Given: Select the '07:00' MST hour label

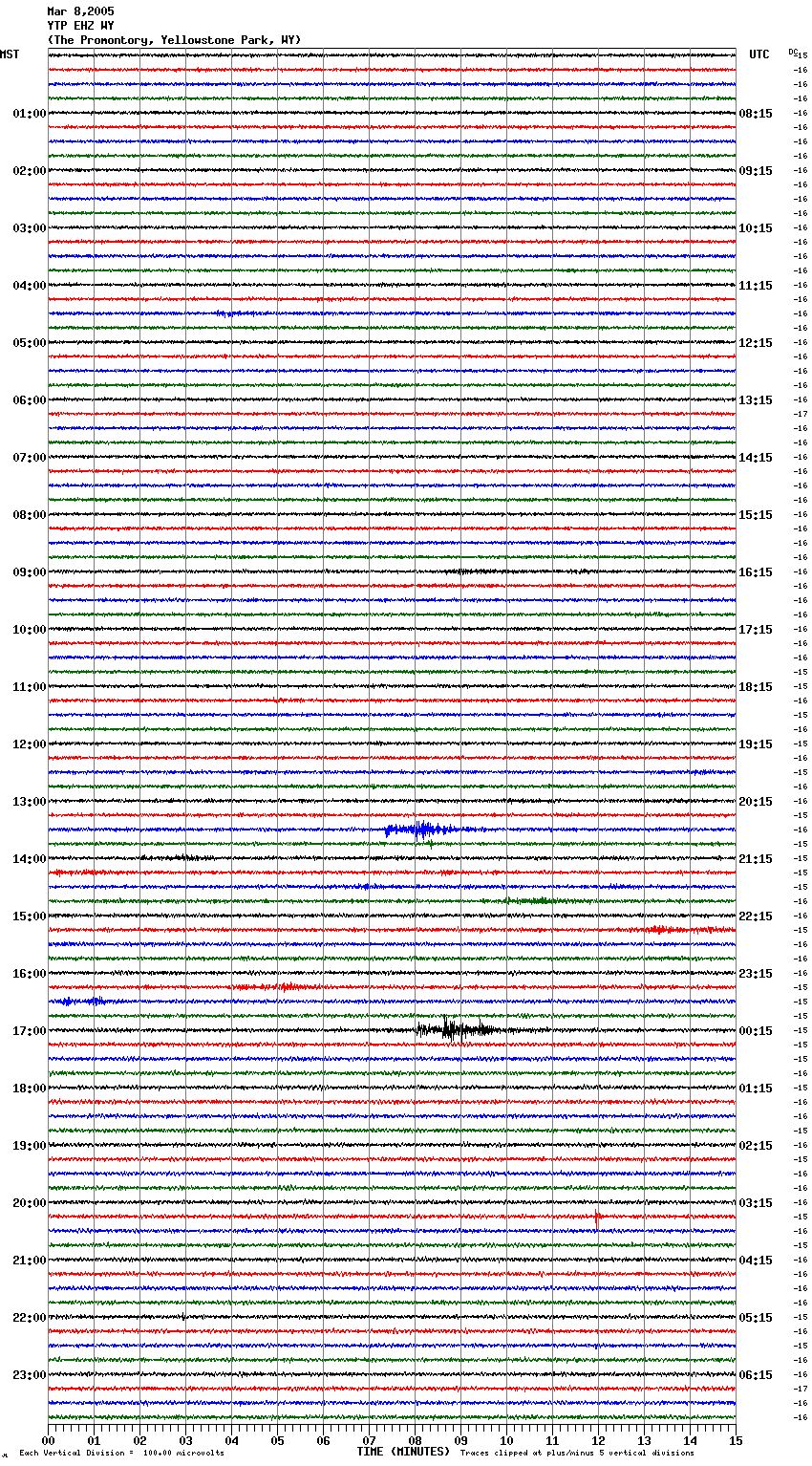Looking at the screenshot, I should [30, 458].
